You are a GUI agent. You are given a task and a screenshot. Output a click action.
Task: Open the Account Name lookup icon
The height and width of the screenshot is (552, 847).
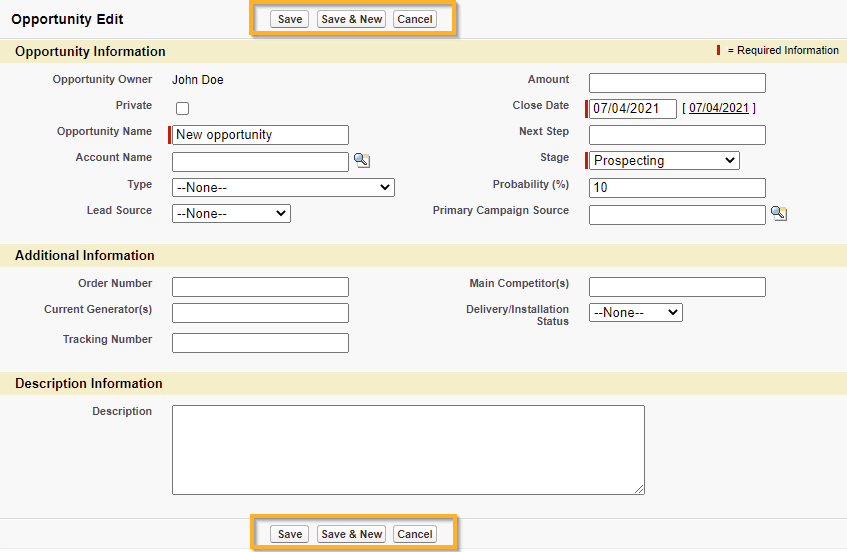tap(362, 161)
